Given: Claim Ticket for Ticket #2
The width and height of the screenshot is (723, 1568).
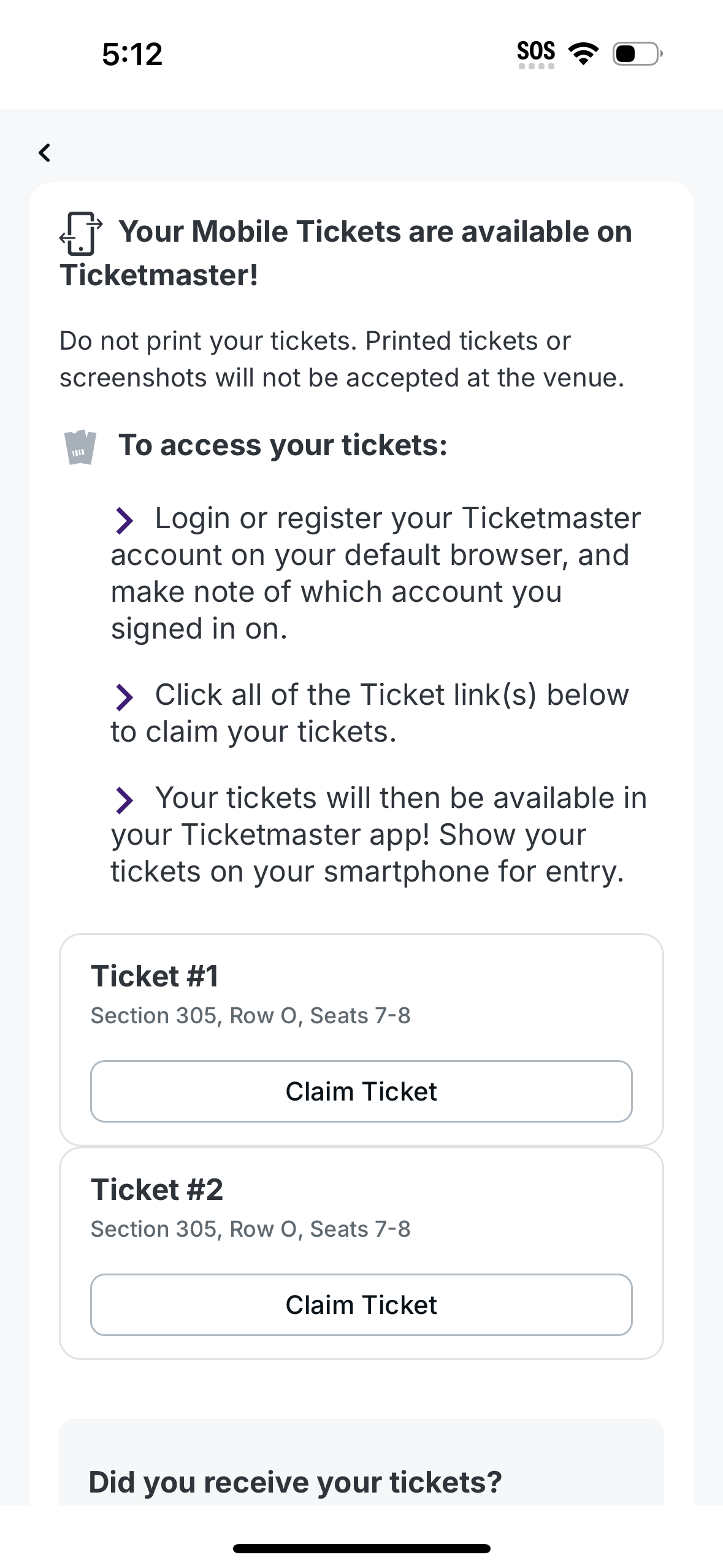Looking at the screenshot, I should (x=362, y=1305).
